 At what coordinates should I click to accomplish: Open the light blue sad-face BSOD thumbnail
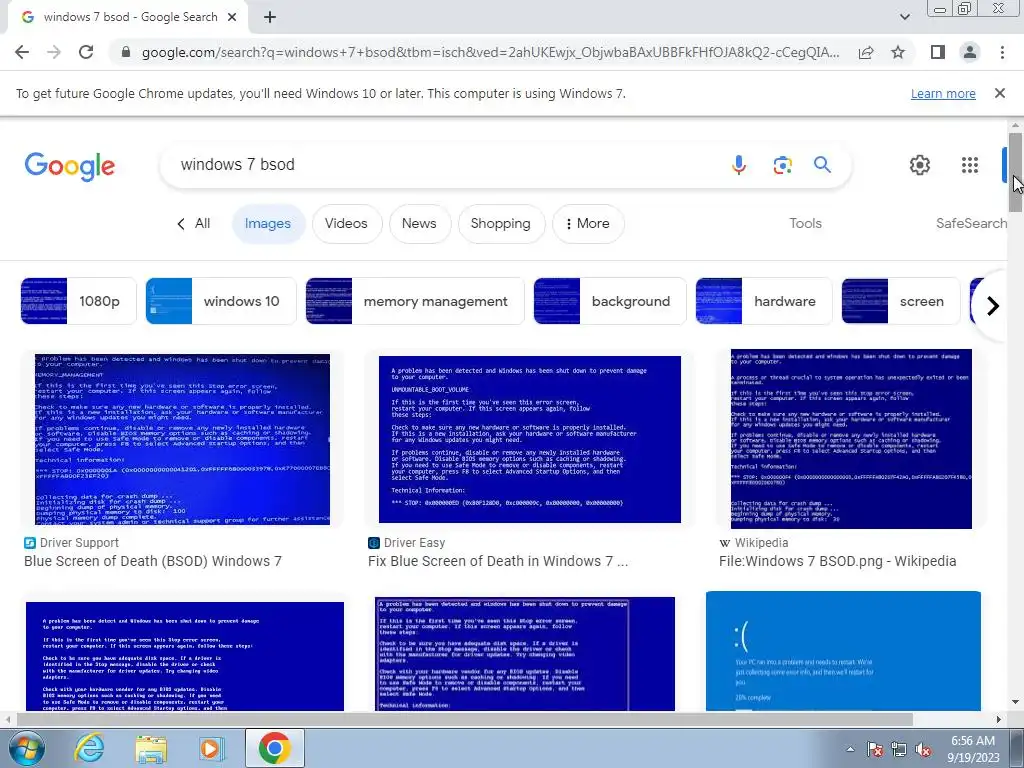coord(843,650)
